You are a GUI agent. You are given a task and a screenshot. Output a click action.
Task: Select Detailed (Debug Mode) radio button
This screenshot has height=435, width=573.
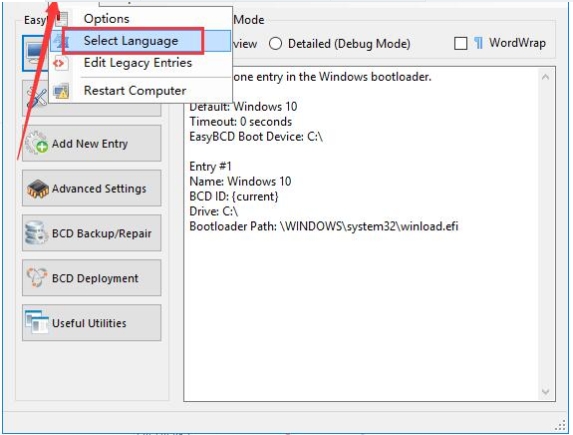point(275,44)
